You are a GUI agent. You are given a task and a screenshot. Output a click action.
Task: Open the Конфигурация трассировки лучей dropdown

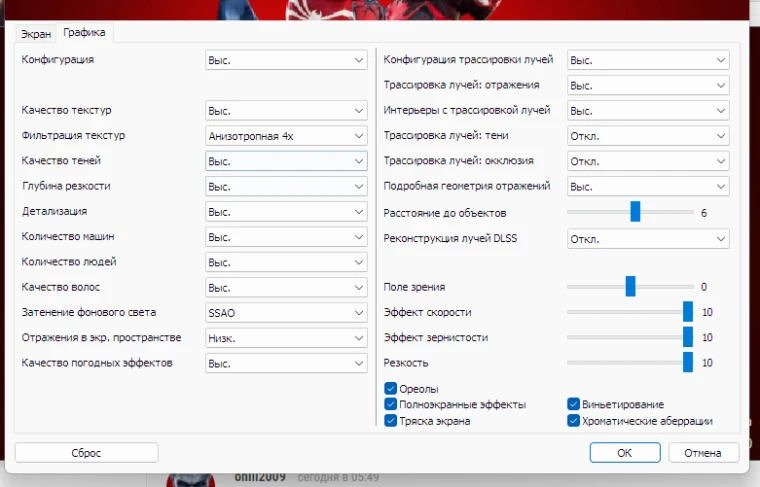[x=648, y=60]
